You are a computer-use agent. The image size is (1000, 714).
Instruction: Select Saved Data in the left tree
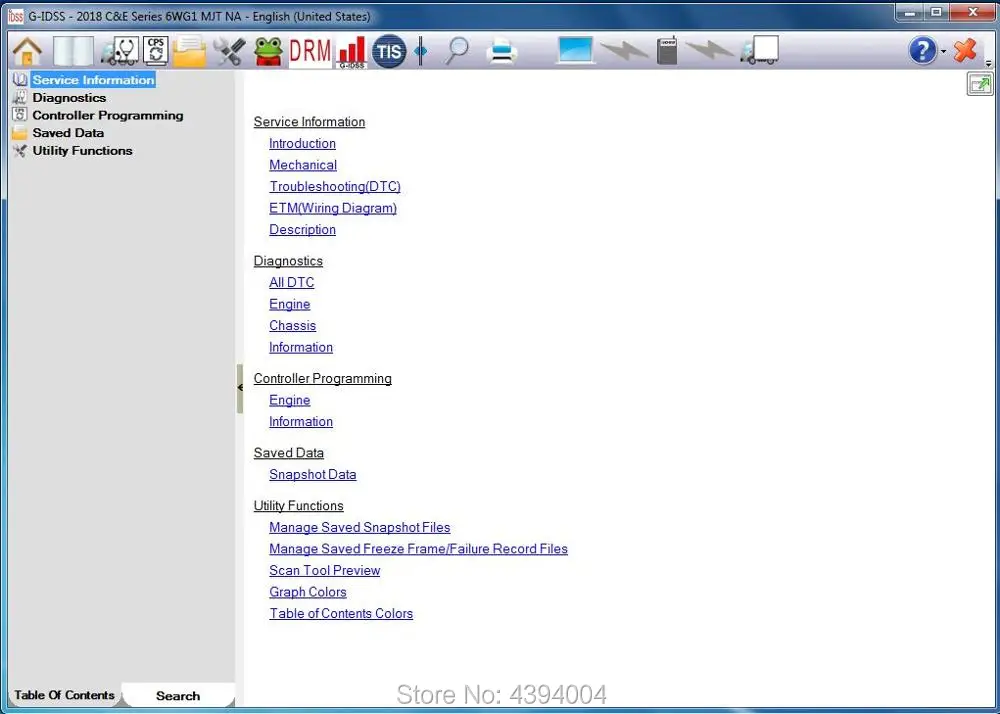click(68, 133)
